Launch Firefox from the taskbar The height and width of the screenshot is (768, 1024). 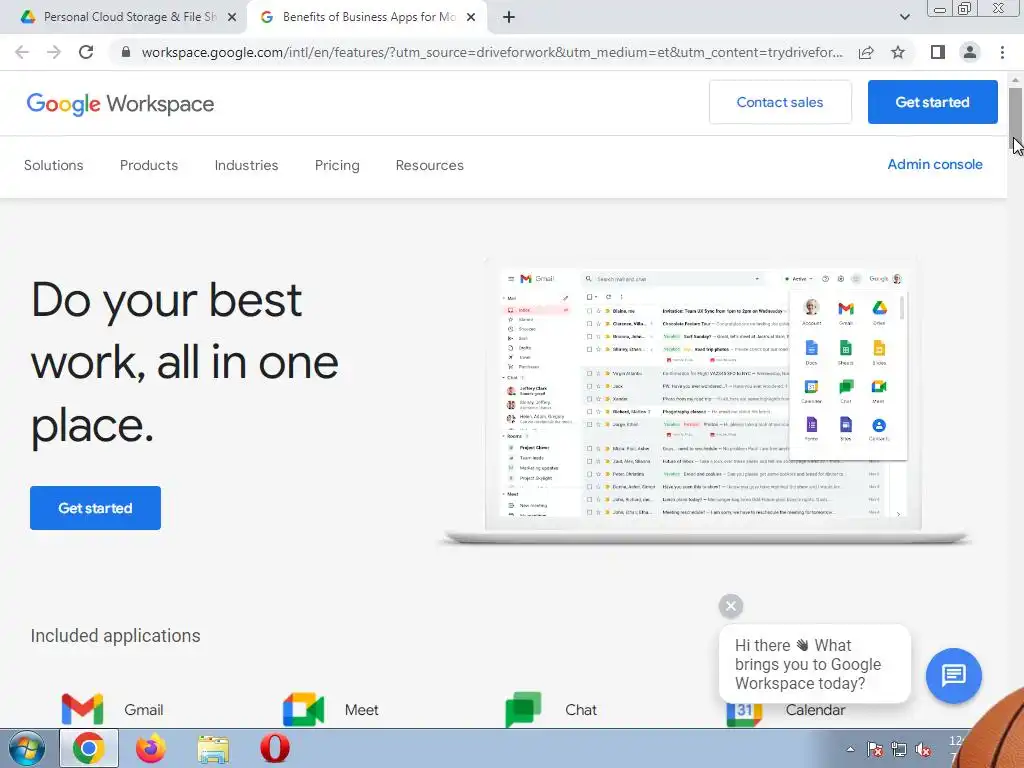click(x=151, y=748)
